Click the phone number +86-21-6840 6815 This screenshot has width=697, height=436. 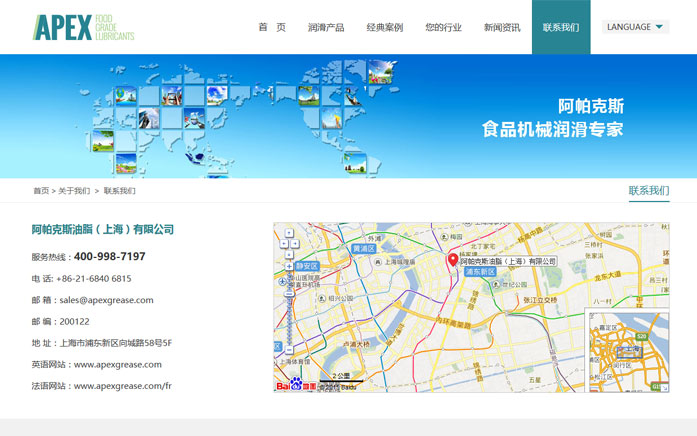[94, 279]
